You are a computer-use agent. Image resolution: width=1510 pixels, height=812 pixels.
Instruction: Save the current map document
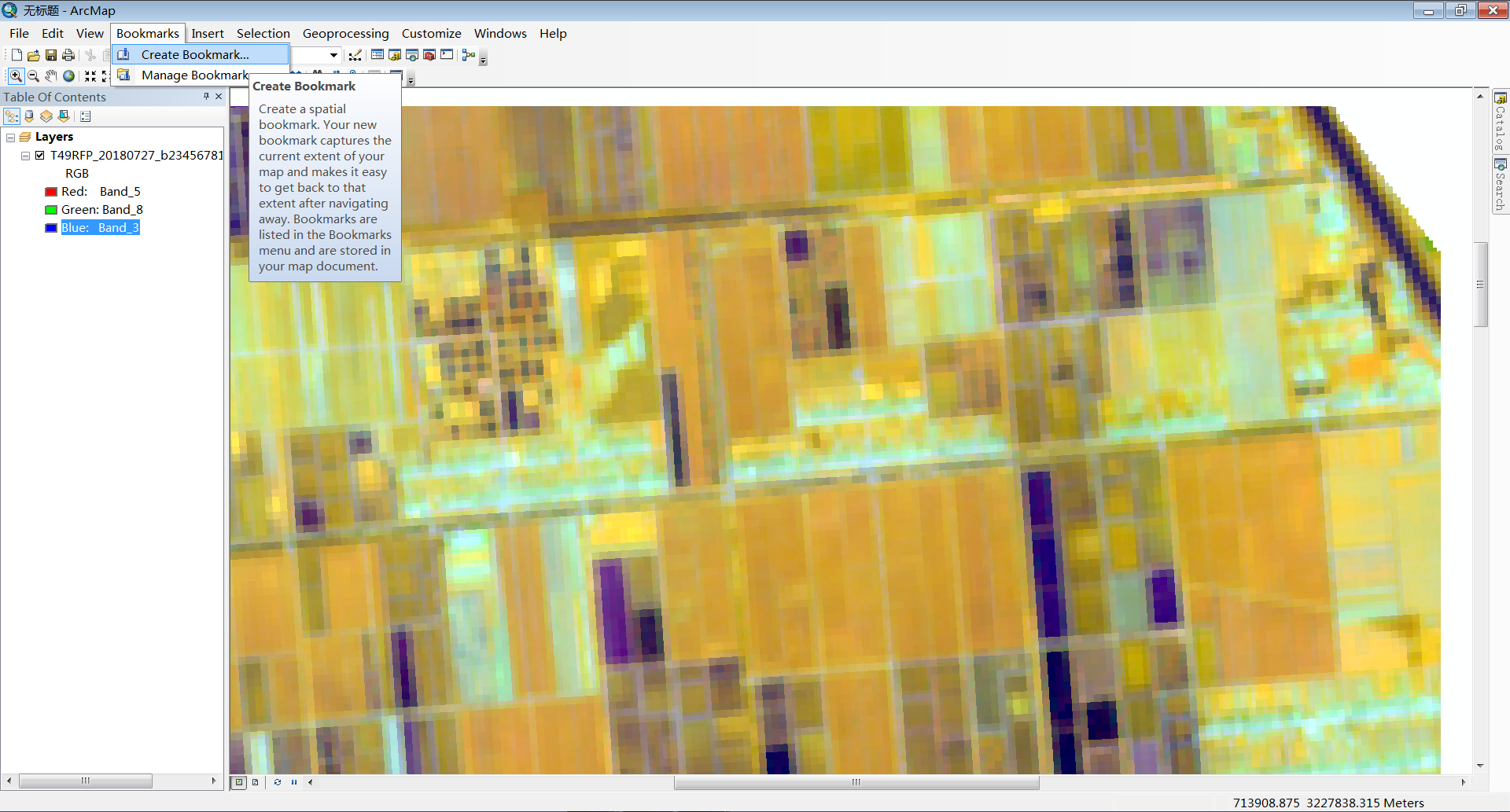click(x=51, y=55)
